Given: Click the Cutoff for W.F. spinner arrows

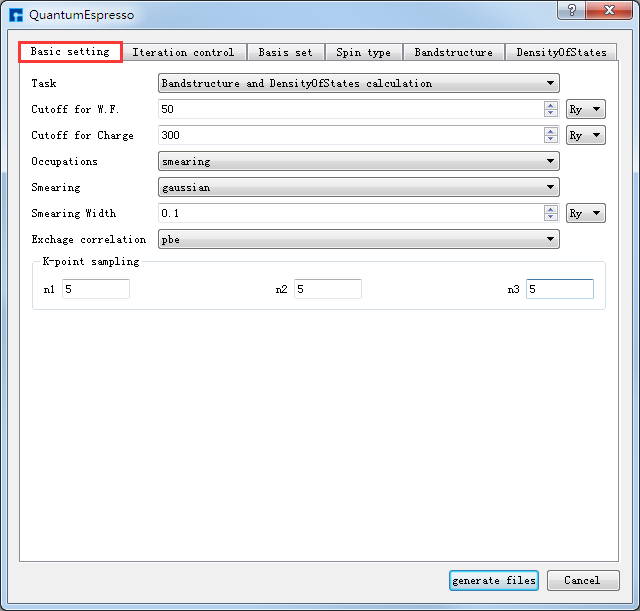Looking at the screenshot, I should [550, 109].
